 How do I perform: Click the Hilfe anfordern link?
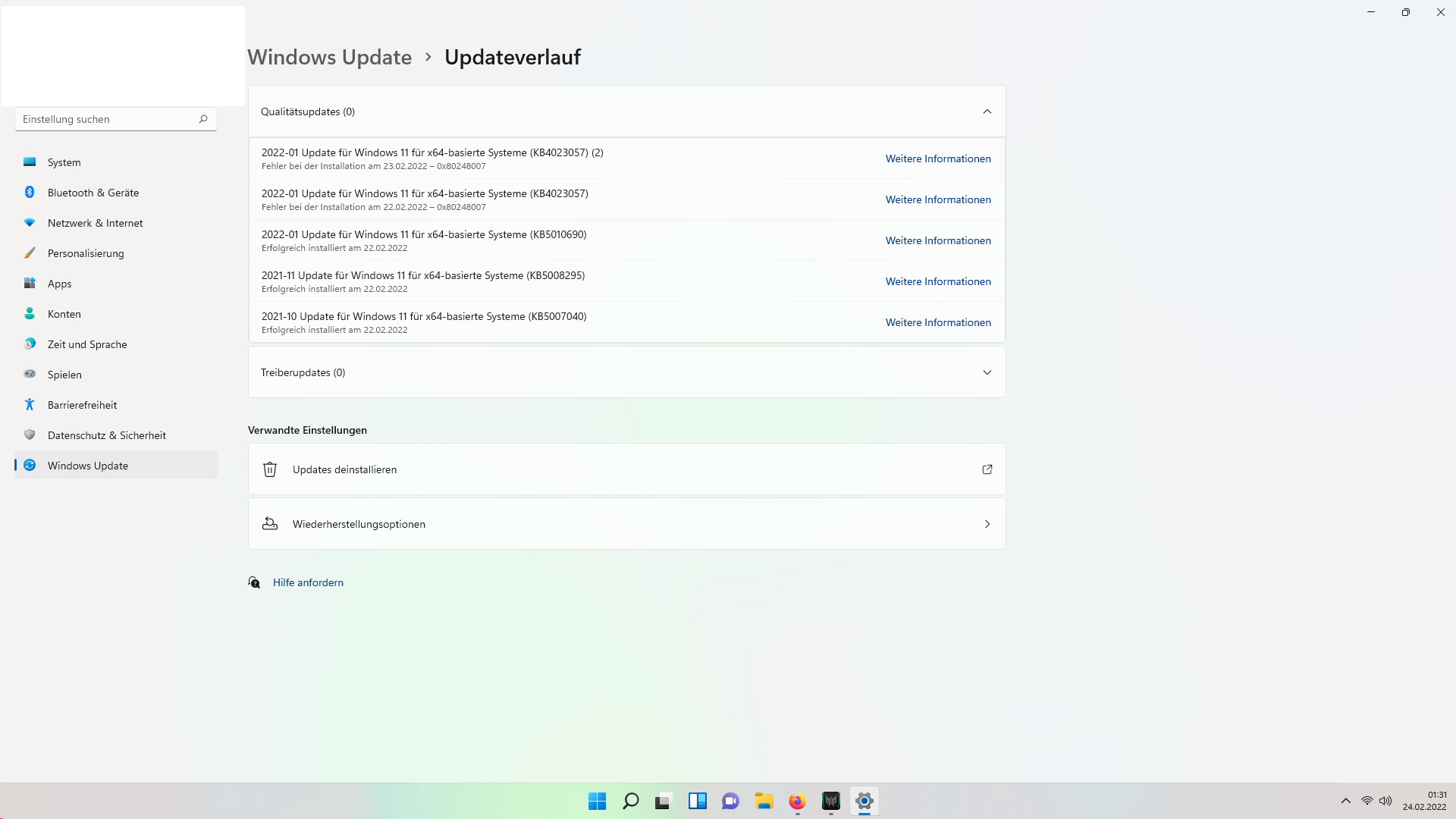[x=308, y=582]
